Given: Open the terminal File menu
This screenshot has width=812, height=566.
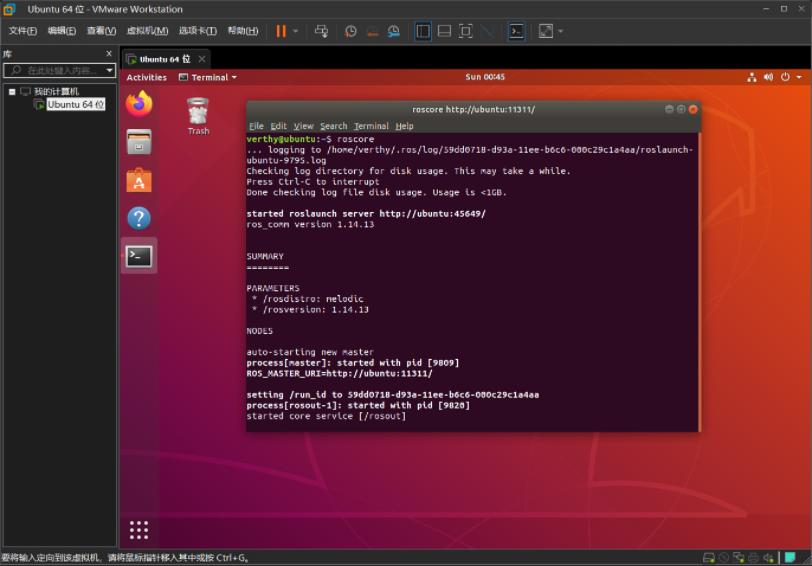Looking at the screenshot, I should [x=256, y=126].
